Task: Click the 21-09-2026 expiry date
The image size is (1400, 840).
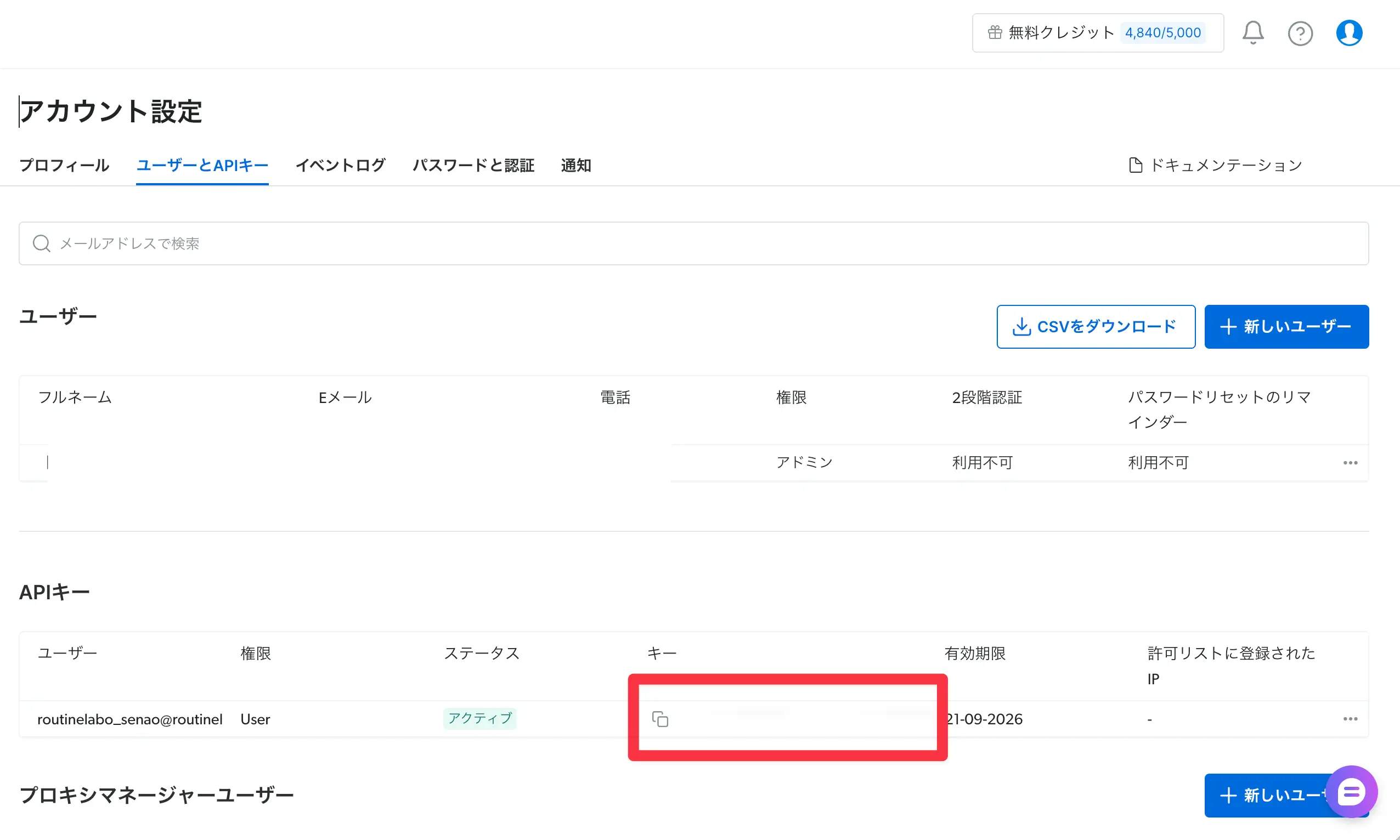Action: tap(985, 719)
